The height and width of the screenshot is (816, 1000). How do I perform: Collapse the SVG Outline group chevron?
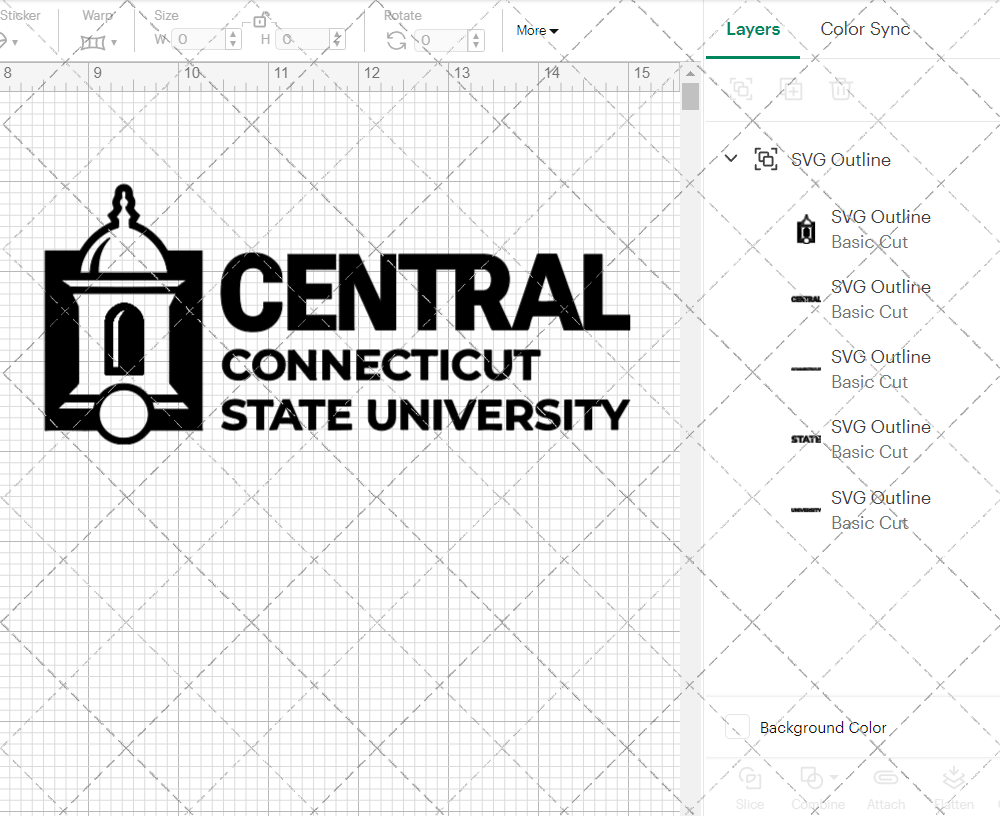[730, 158]
